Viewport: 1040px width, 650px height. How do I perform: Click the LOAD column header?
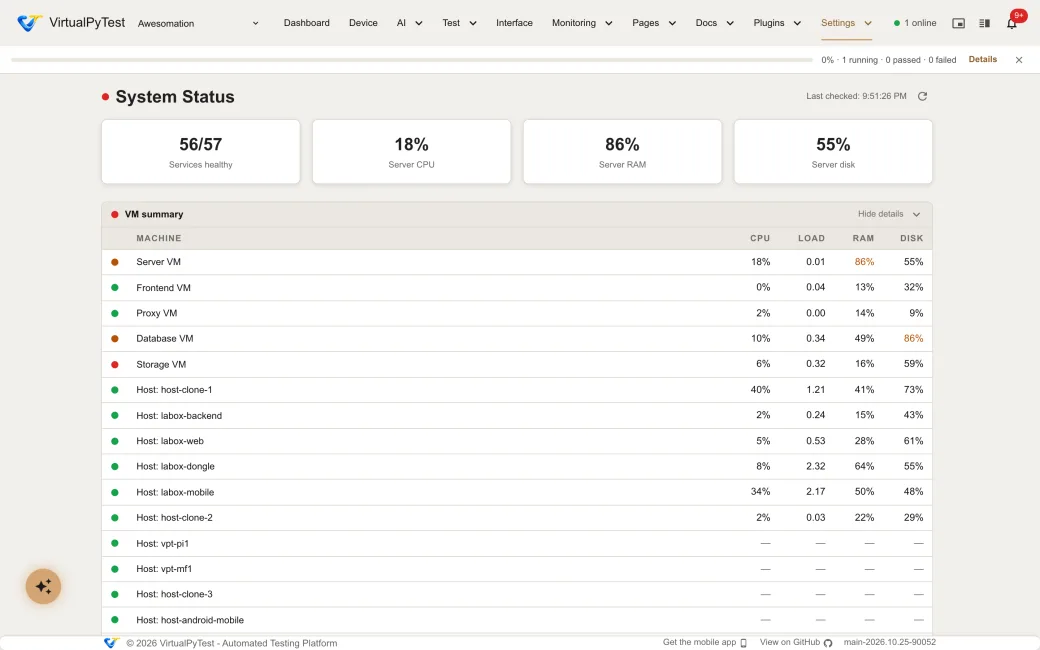pyautogui.click(x=811, y=238)
